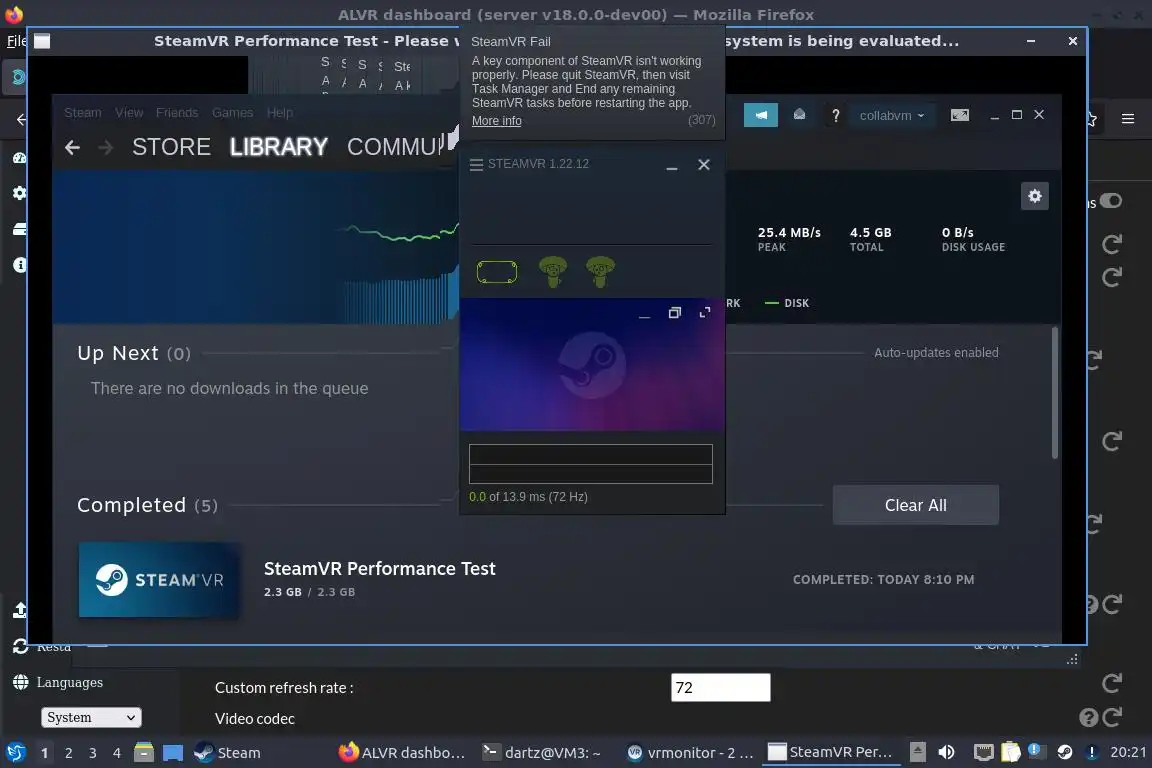Open the Friends menu in Steam

(x=176, y=112)
